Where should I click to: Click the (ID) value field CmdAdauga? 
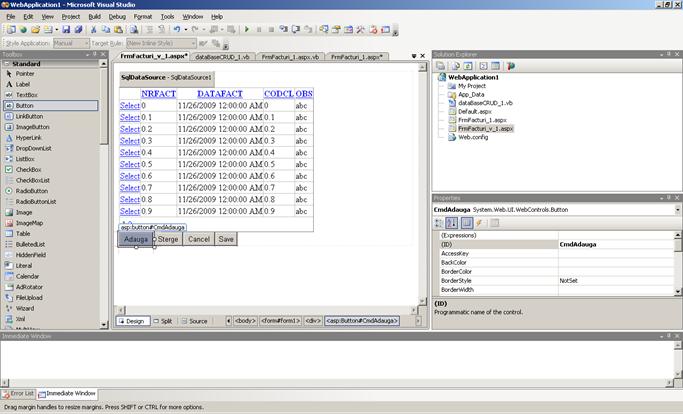tap(615, 244)
